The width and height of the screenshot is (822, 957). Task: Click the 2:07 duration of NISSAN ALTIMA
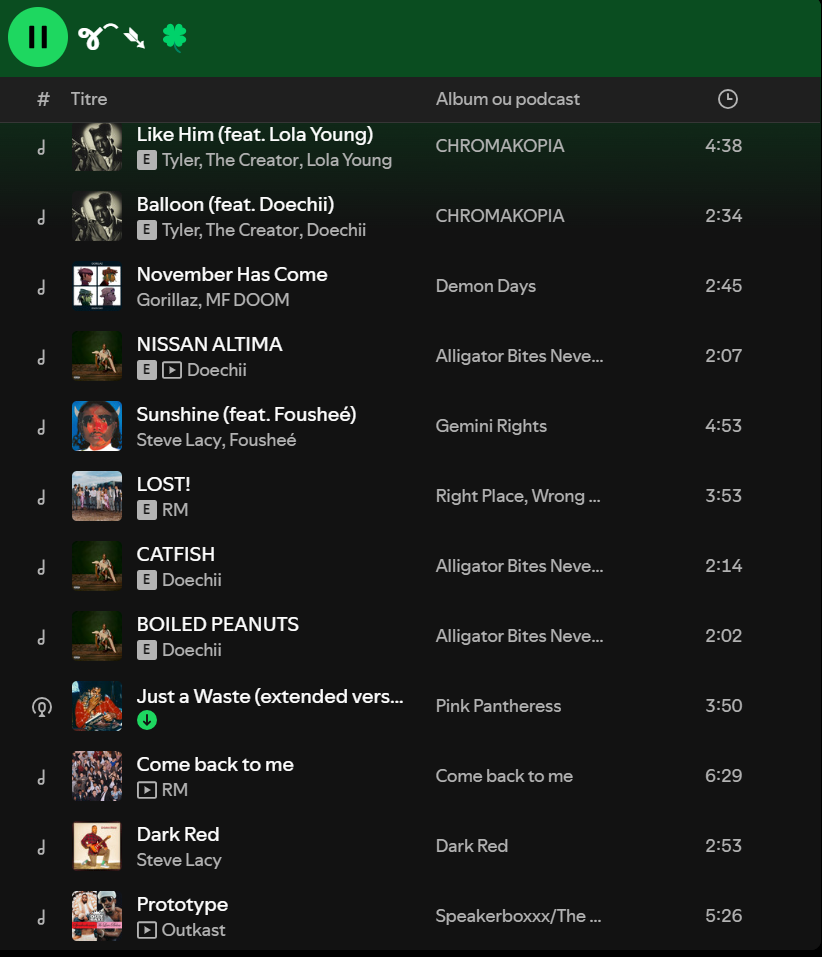tap(724, 356)
